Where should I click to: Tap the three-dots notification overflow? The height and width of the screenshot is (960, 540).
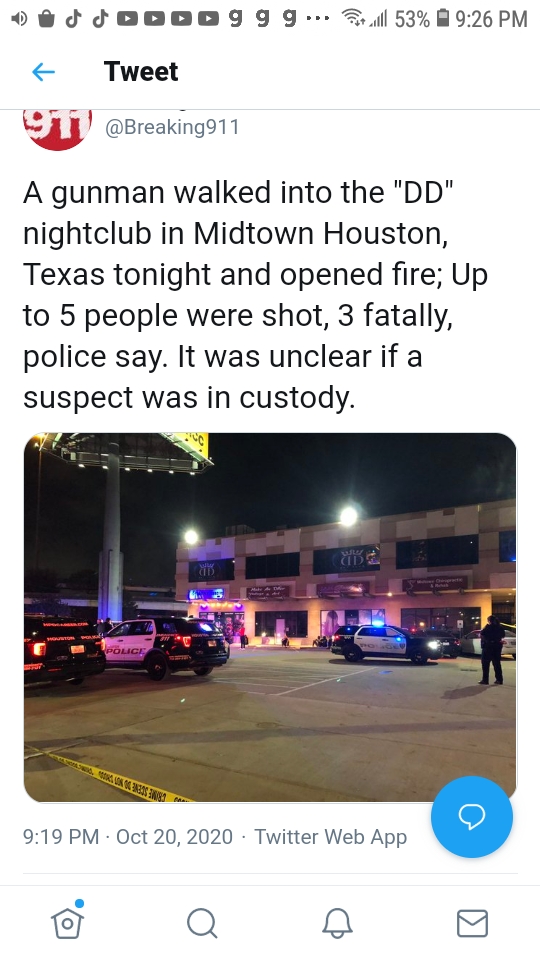318,18
